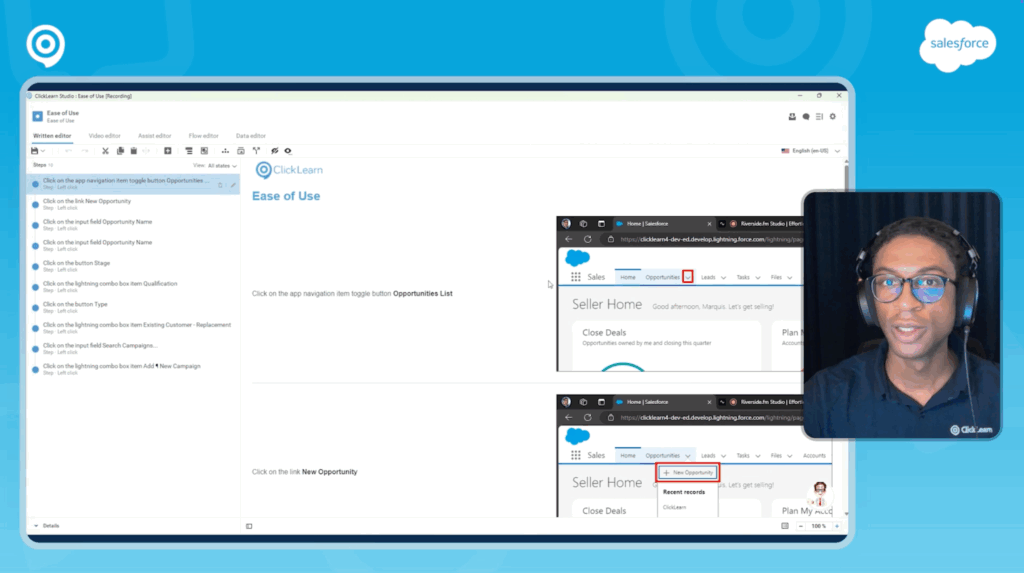Viewport: 1024px width, 573px height.
Task: Click the image layout icon in the toolbar
Action: click(204, 151)
